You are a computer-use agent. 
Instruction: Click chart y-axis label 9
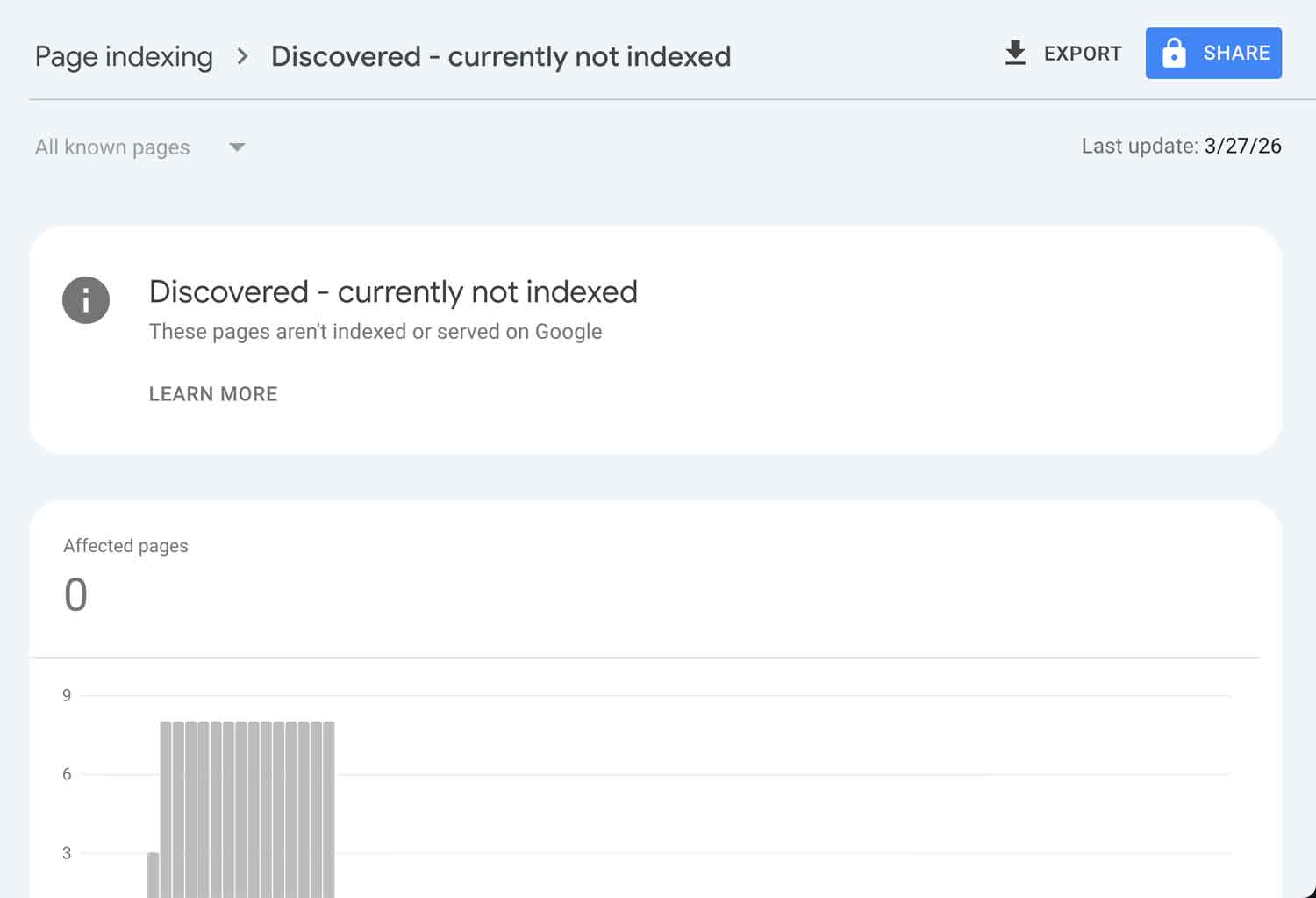[67, 695]
